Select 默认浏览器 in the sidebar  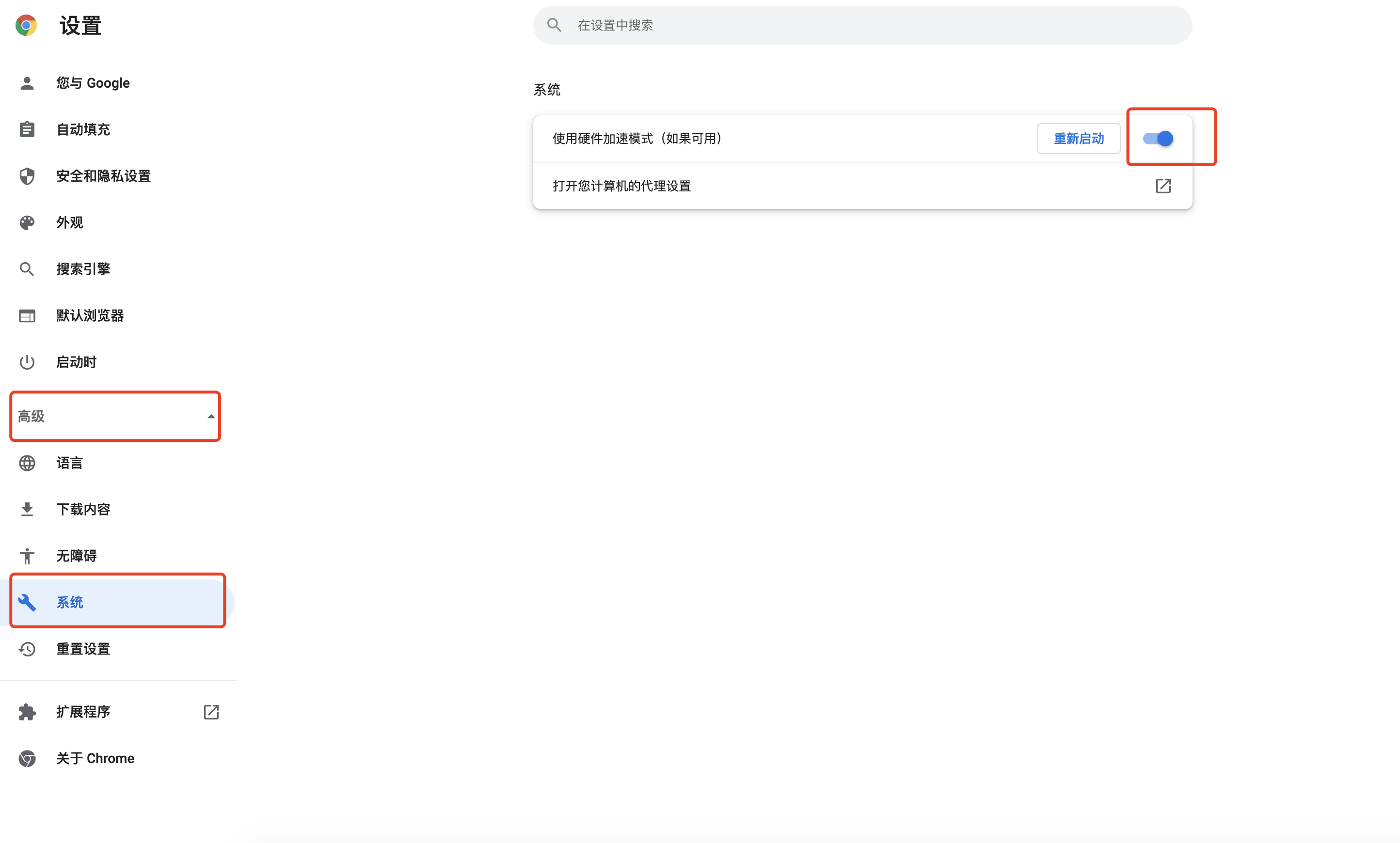point(90,315)
